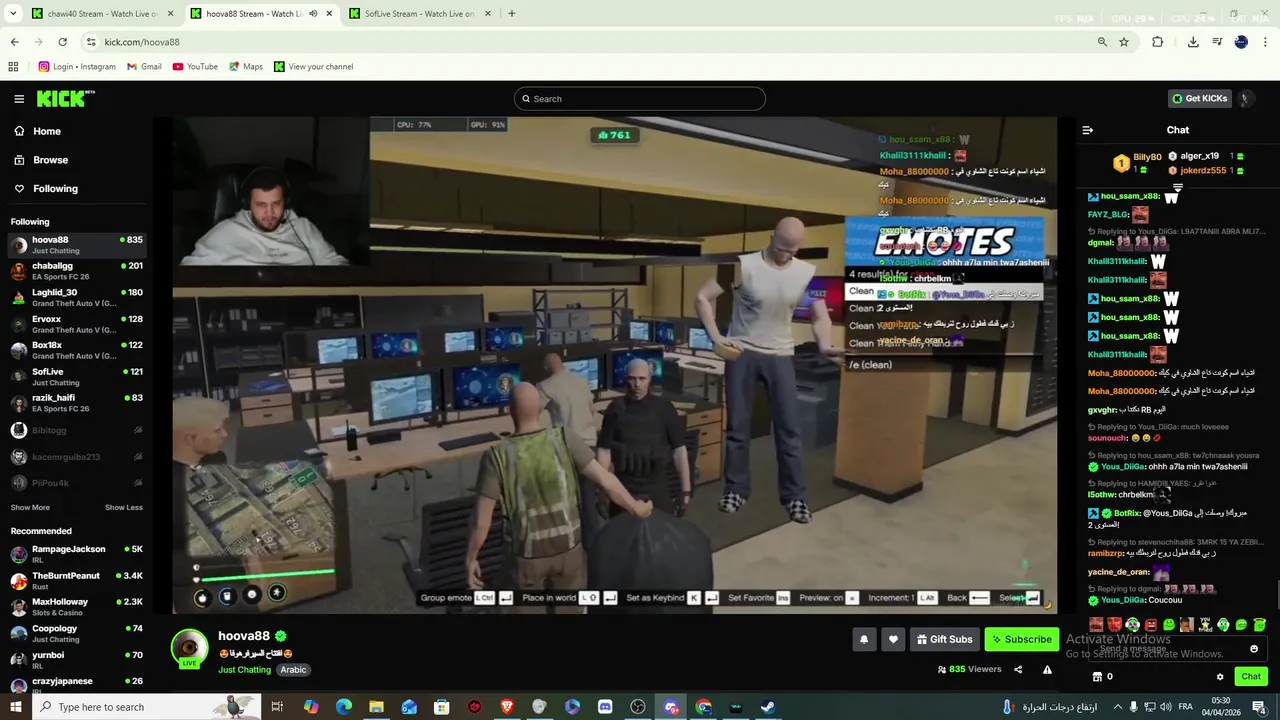This screenshot has height=720, width=1280.
Task: Open razik_haifi channel in sidebar
Action: [x=76, y=403]
